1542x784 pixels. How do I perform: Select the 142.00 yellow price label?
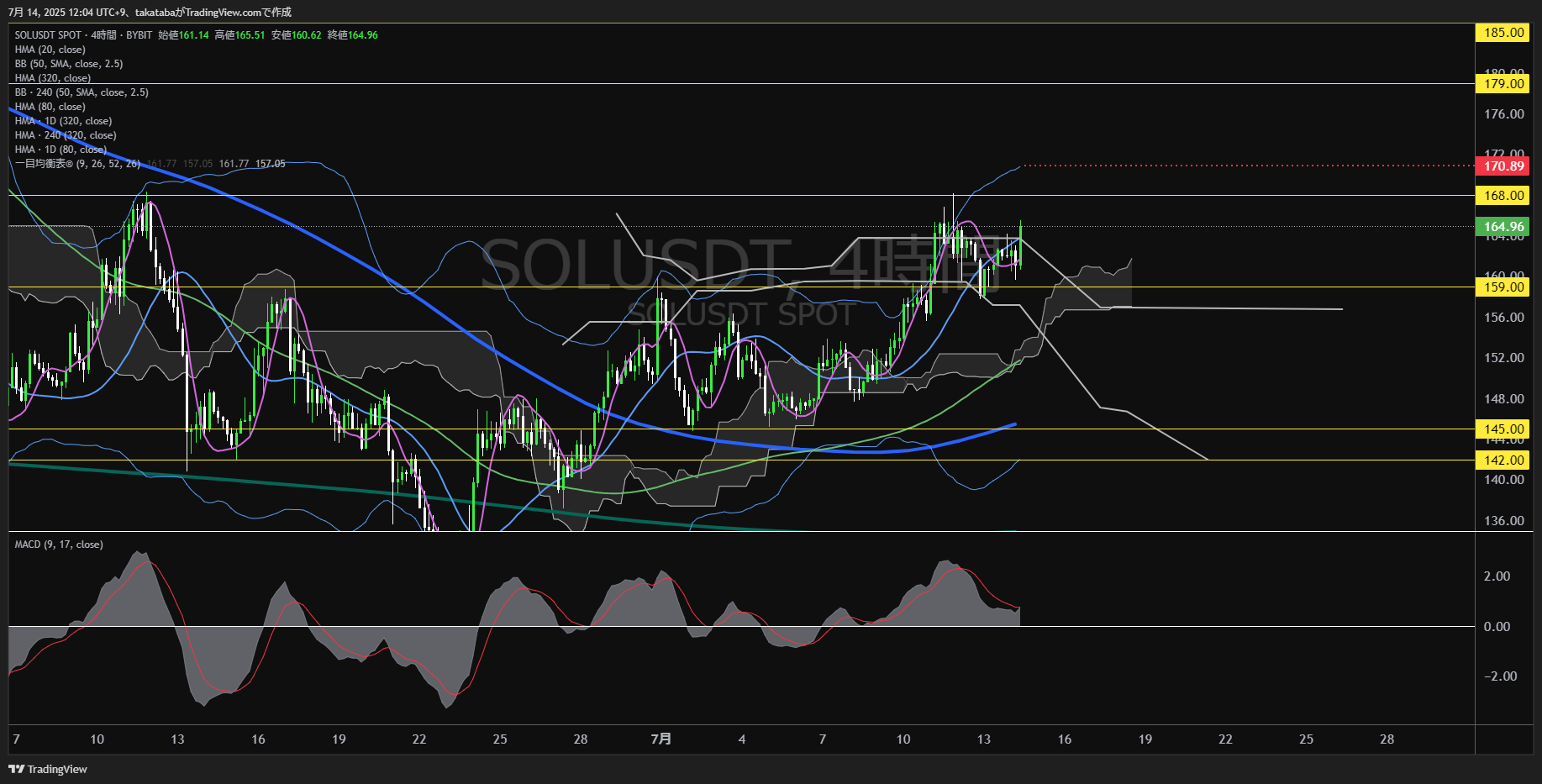(x=1503, y=460)
